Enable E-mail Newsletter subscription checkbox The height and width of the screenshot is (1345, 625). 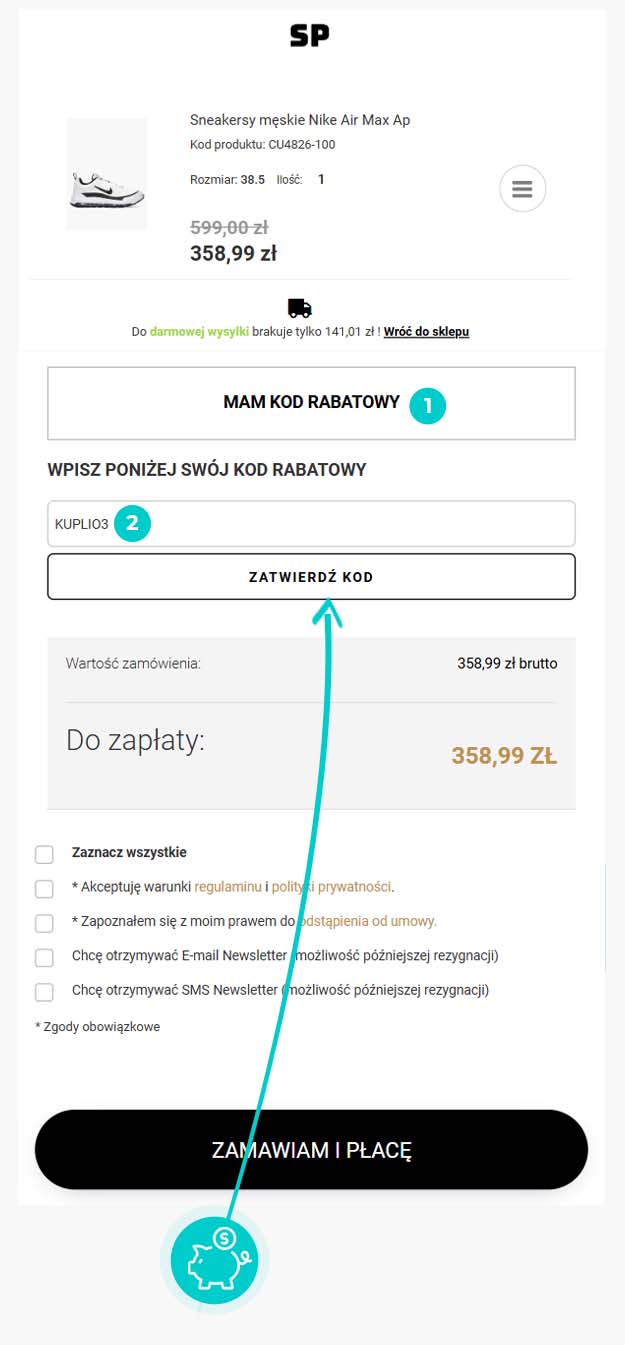[44, 957]
